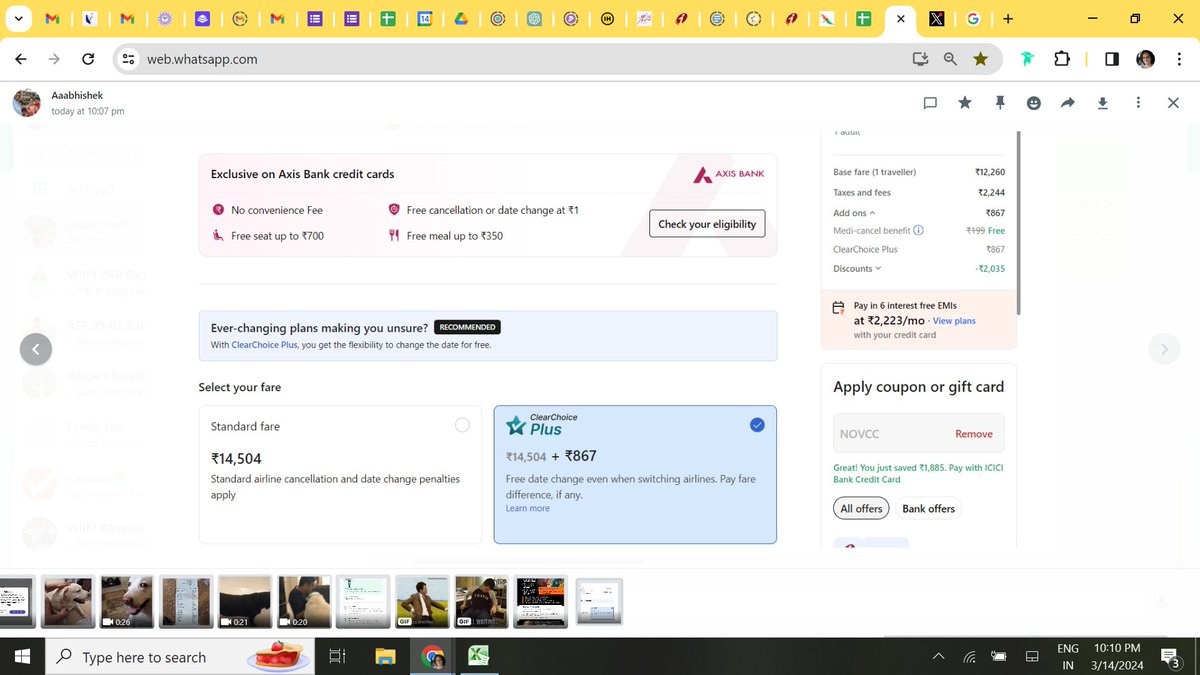
Task: Switch to the X (Twitter) tab
Action: click(x=936, y=18)
